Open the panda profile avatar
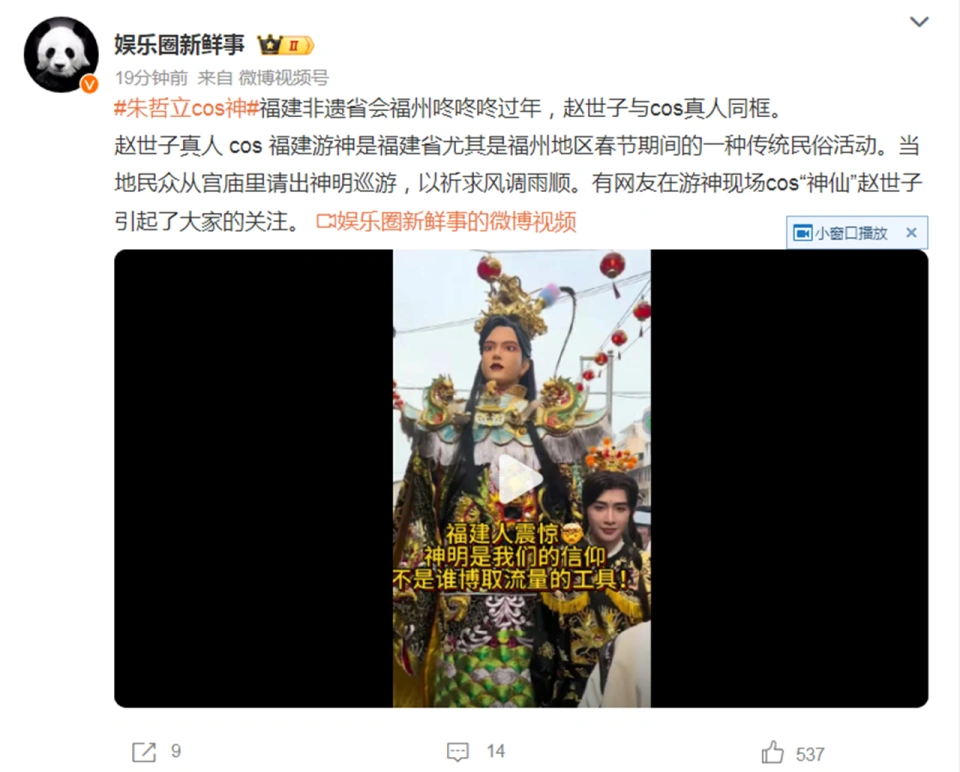Viewport: 960px width, 772px height. point(61,55)
